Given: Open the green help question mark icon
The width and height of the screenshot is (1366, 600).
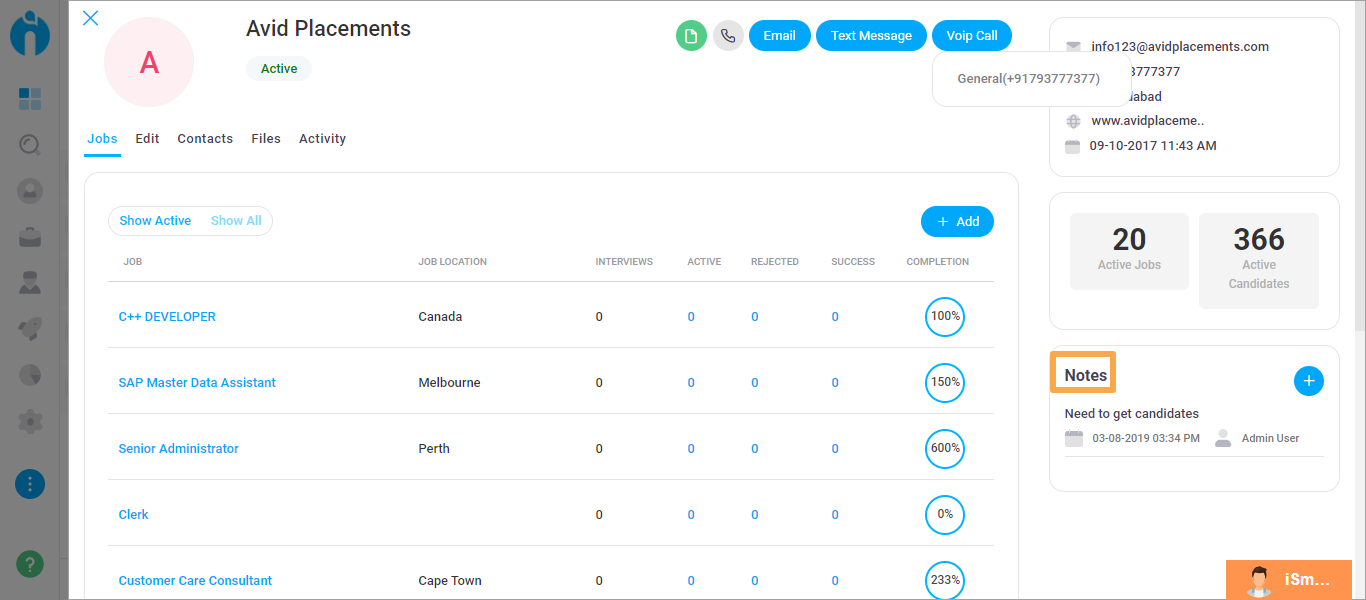Looking at the screenshot, I should tap(30, 564).
